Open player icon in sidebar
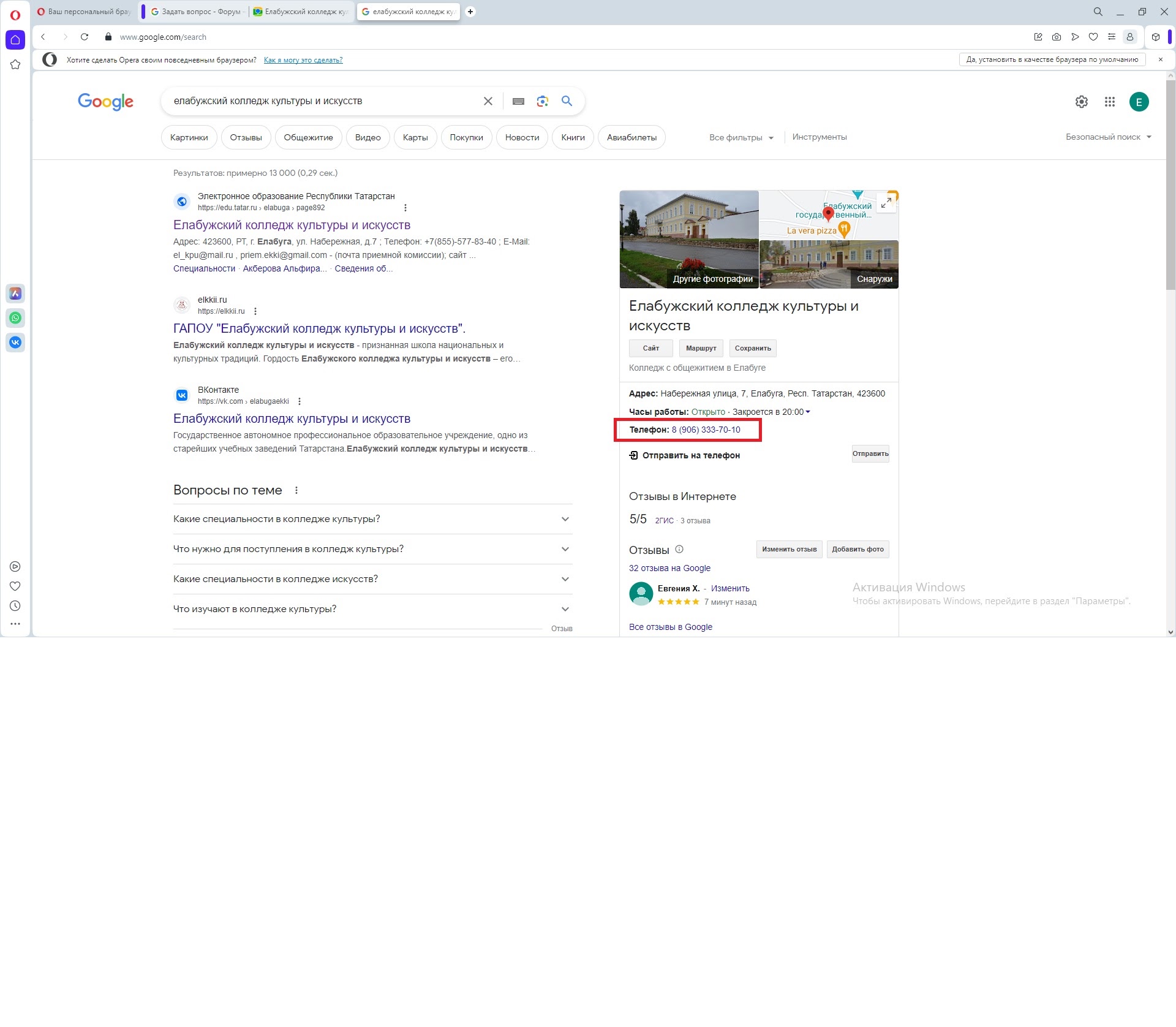 15,566
